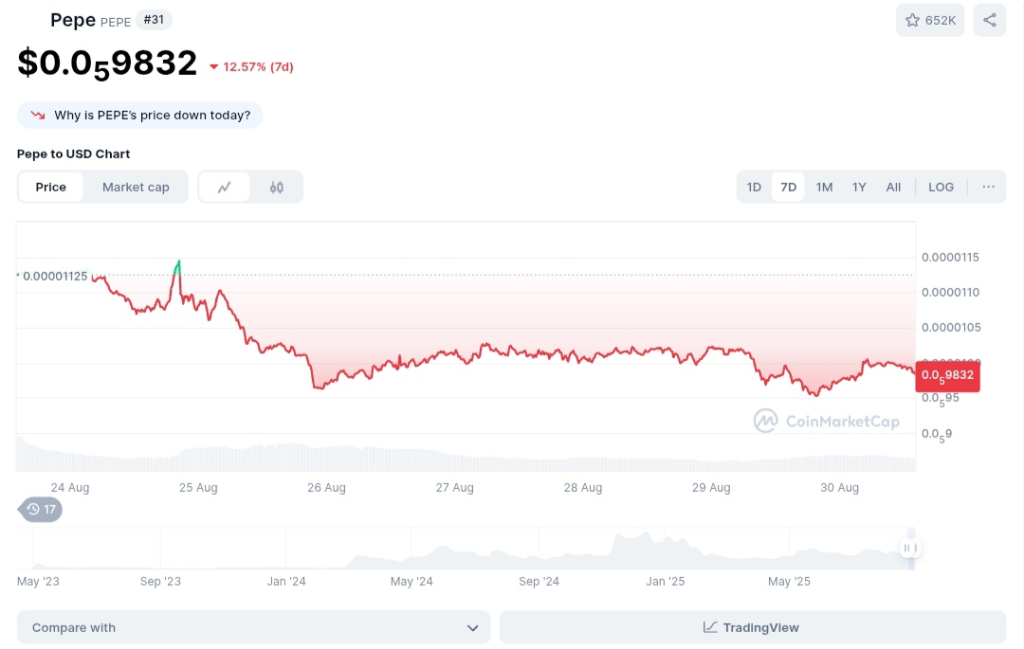This screenshot has height=649, width=1024.
Task: Select the 1M time range
Action: (x=824, y=187)
